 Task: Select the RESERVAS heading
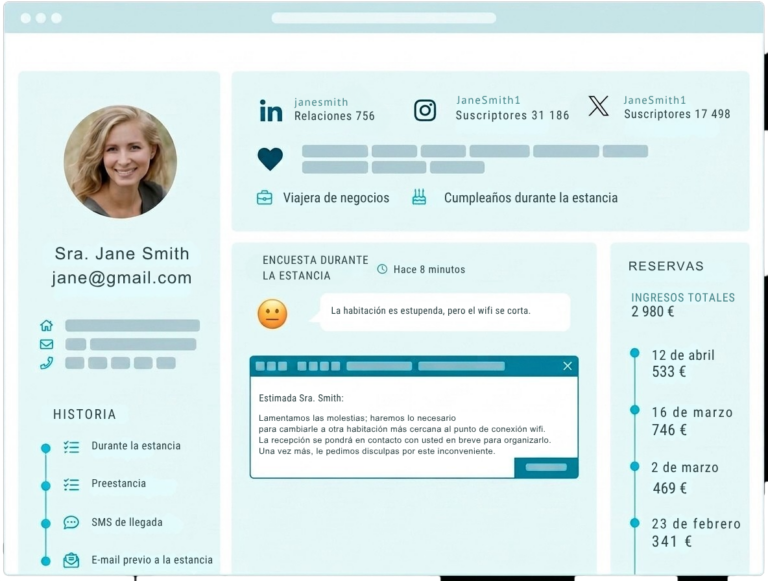tap(666, 266)
